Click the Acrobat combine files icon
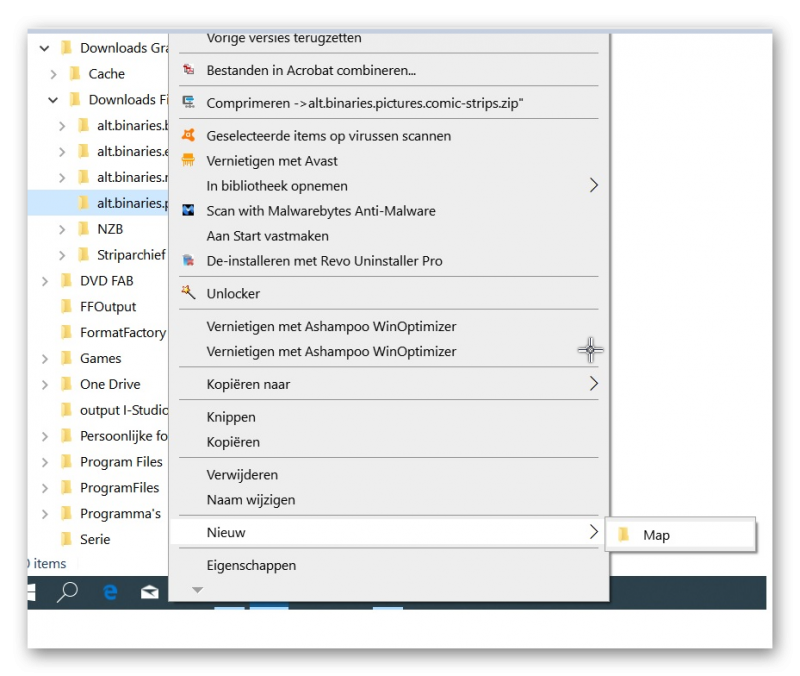 point(188,70)
